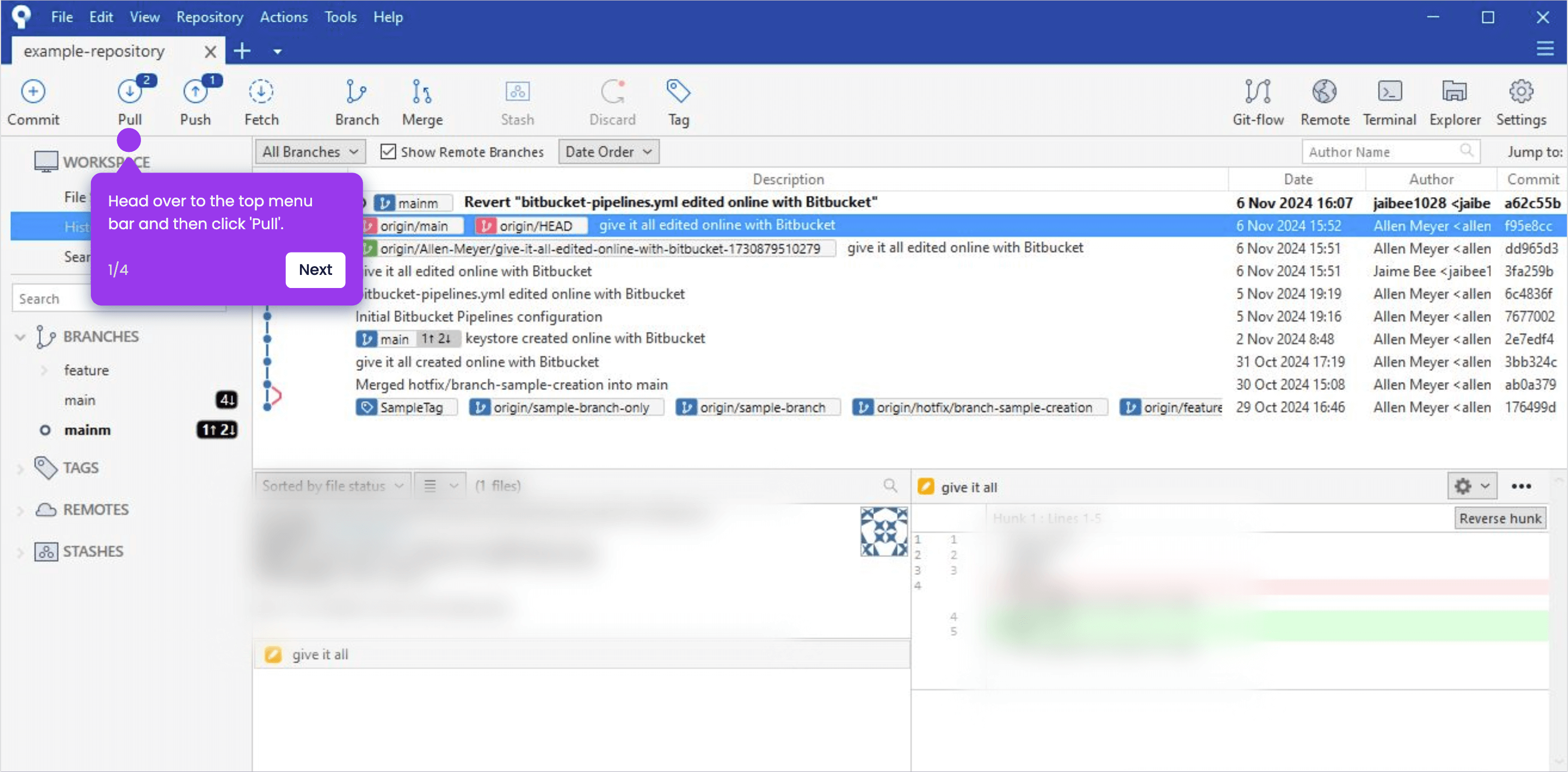Screen dimensions: 1568x772
Task: Click the origin/HEAD branch label
Action: (531, 226)
